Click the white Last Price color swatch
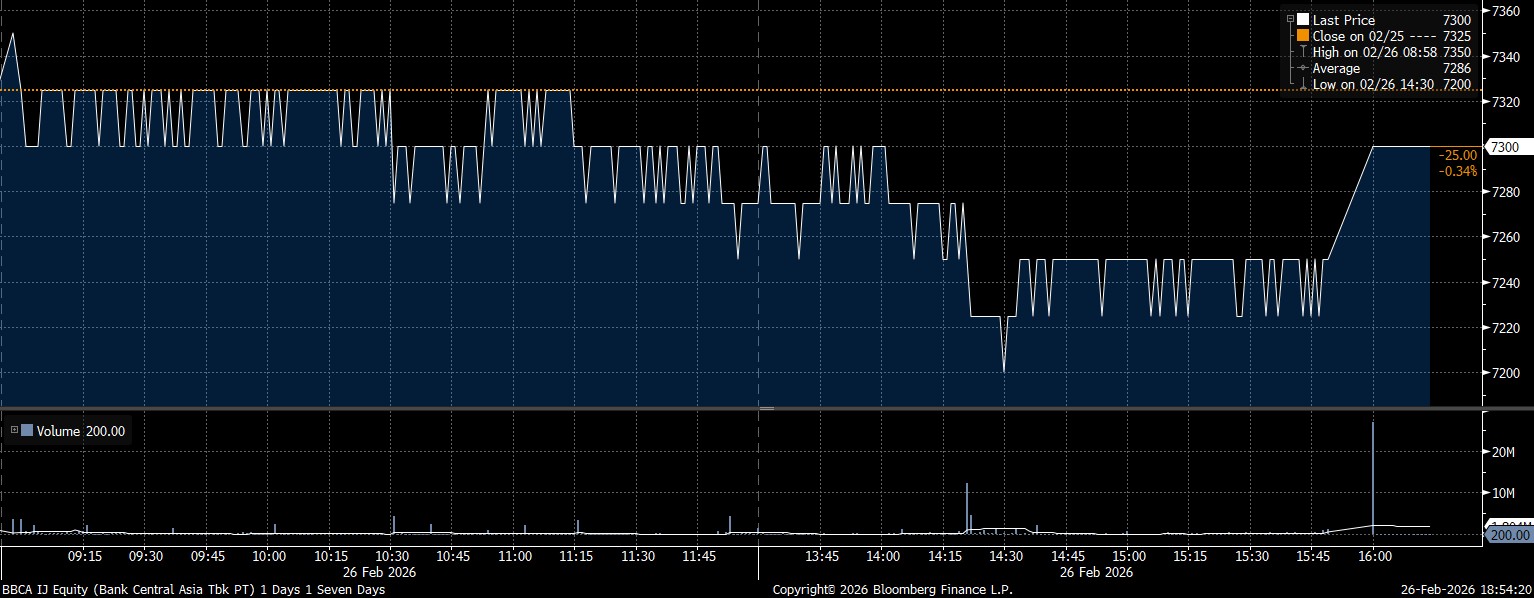The height and width of the screenshot is (598, 1534). pos(1302,20)
